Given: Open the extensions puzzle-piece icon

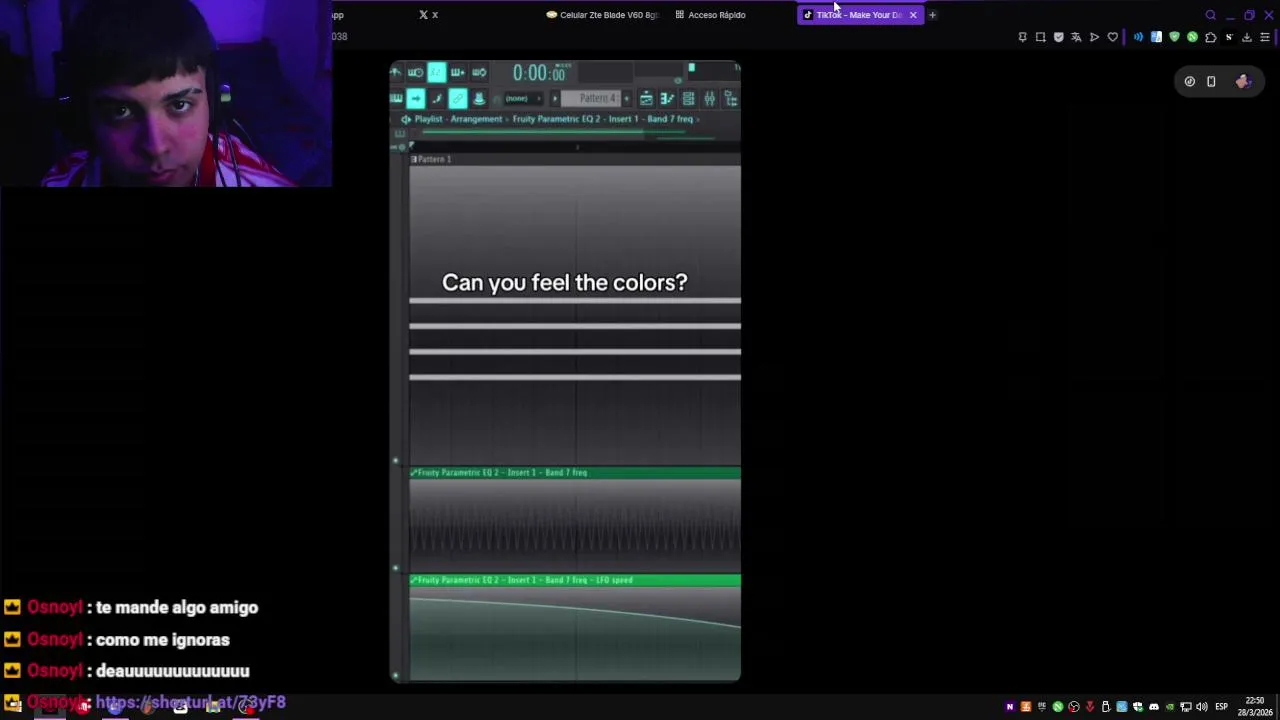Looking at the screenshot, I should pos(1210,37).
